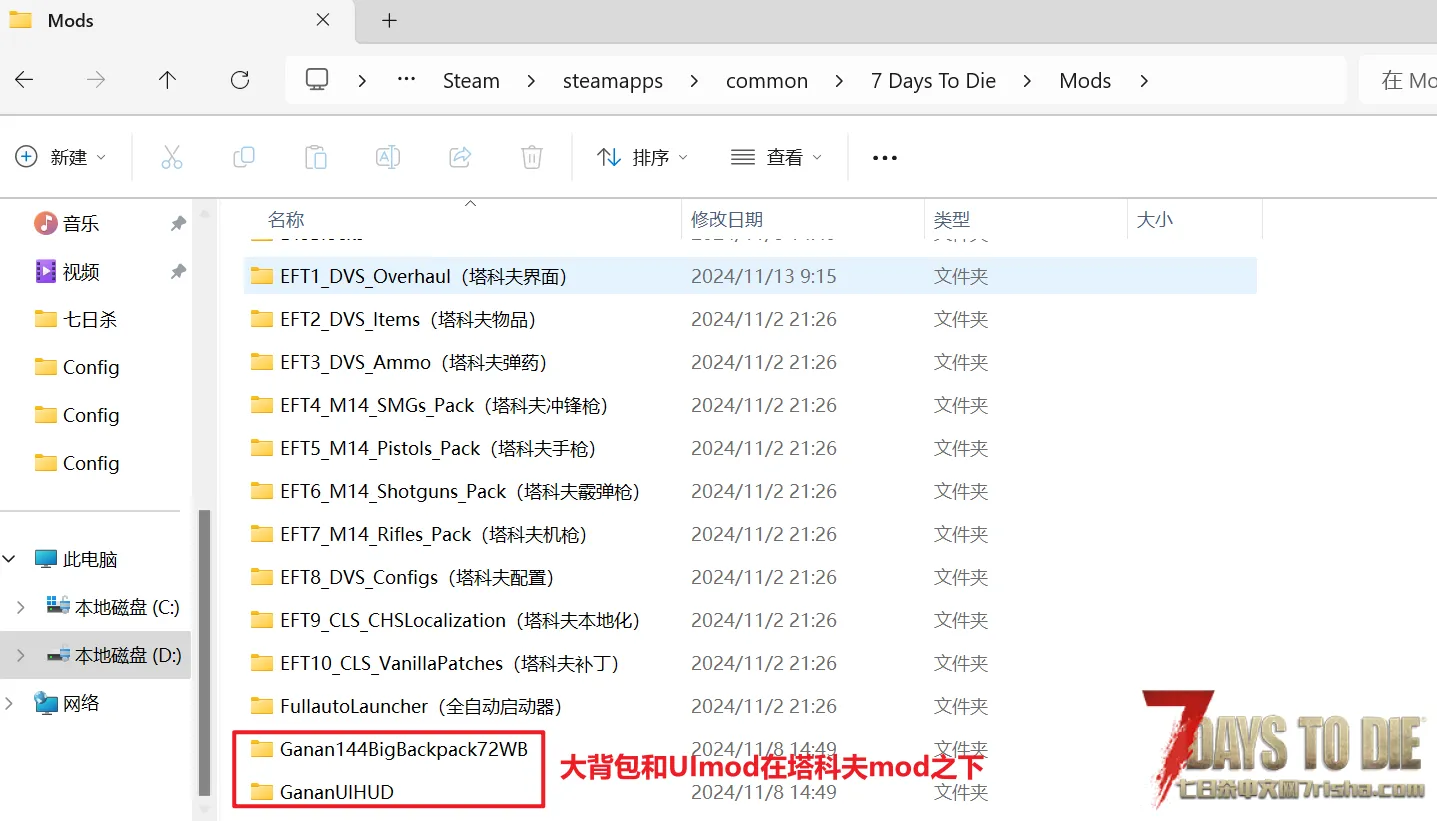Click the Delete trash icon

[532, 157]
